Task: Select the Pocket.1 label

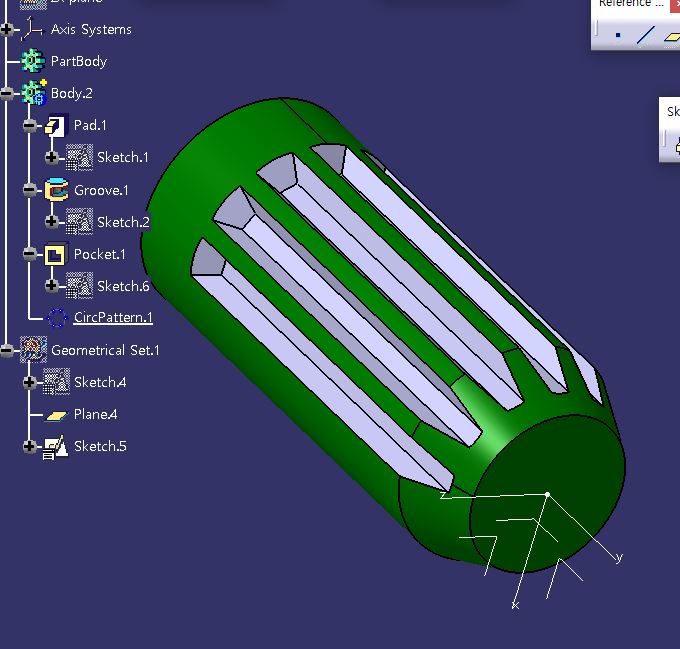Action: (x=100, y=254)
